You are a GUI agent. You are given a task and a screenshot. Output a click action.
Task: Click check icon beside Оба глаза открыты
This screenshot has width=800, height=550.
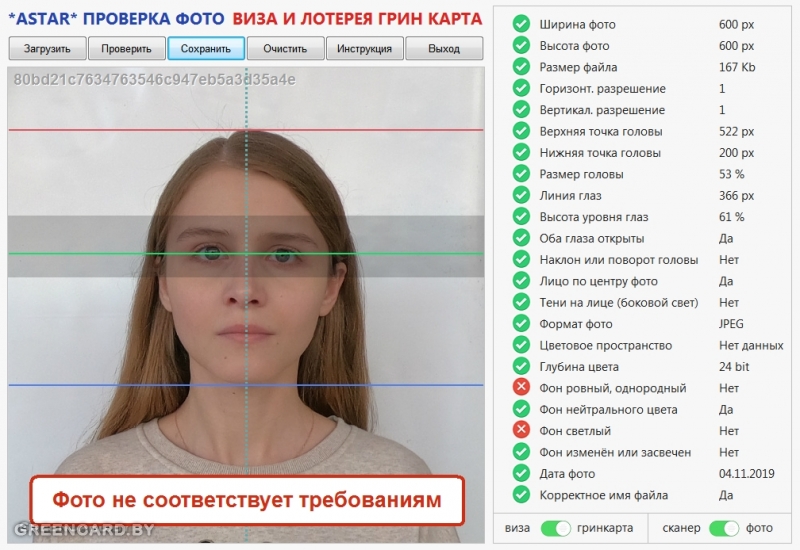pyautogui.click(x=521, y=238)
